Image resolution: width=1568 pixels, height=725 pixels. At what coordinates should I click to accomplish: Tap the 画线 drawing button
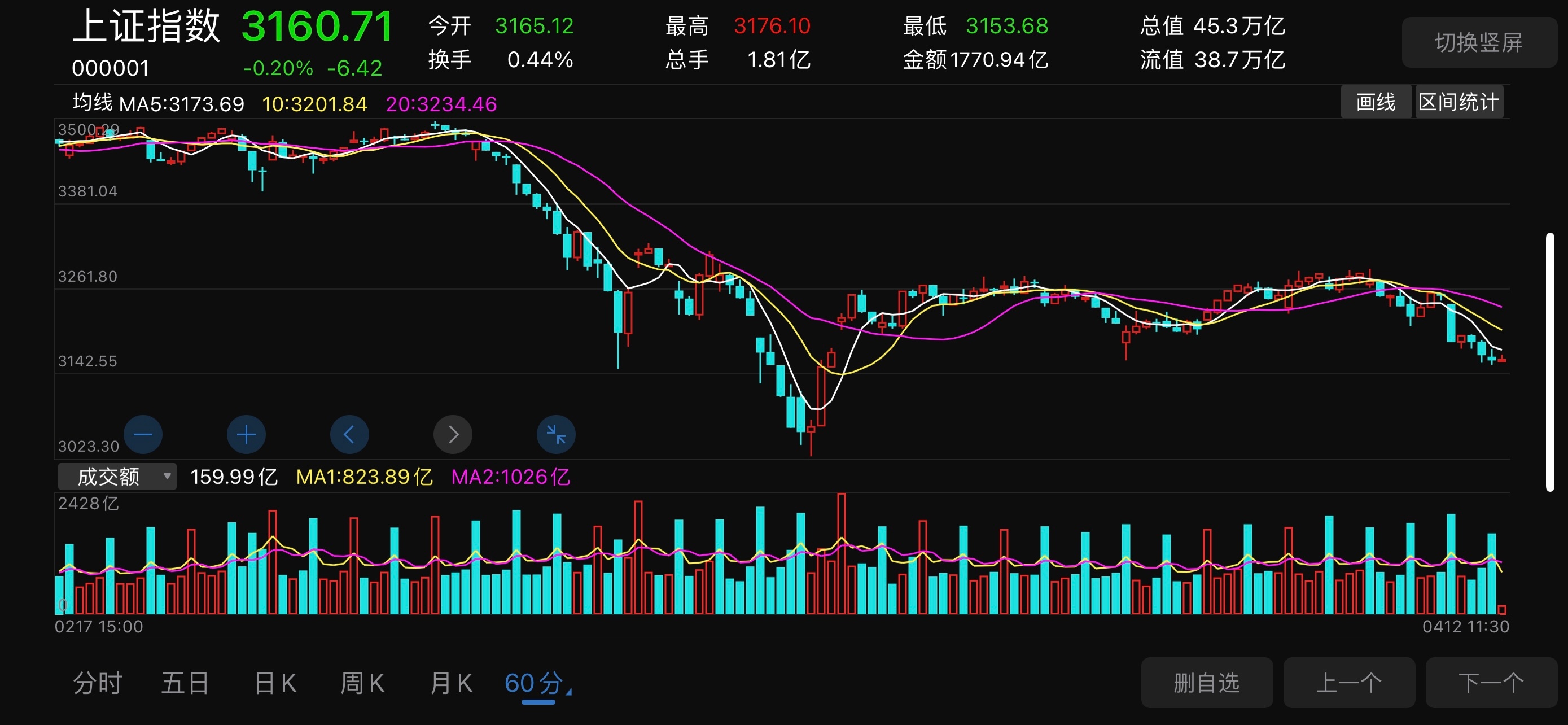1376,102
